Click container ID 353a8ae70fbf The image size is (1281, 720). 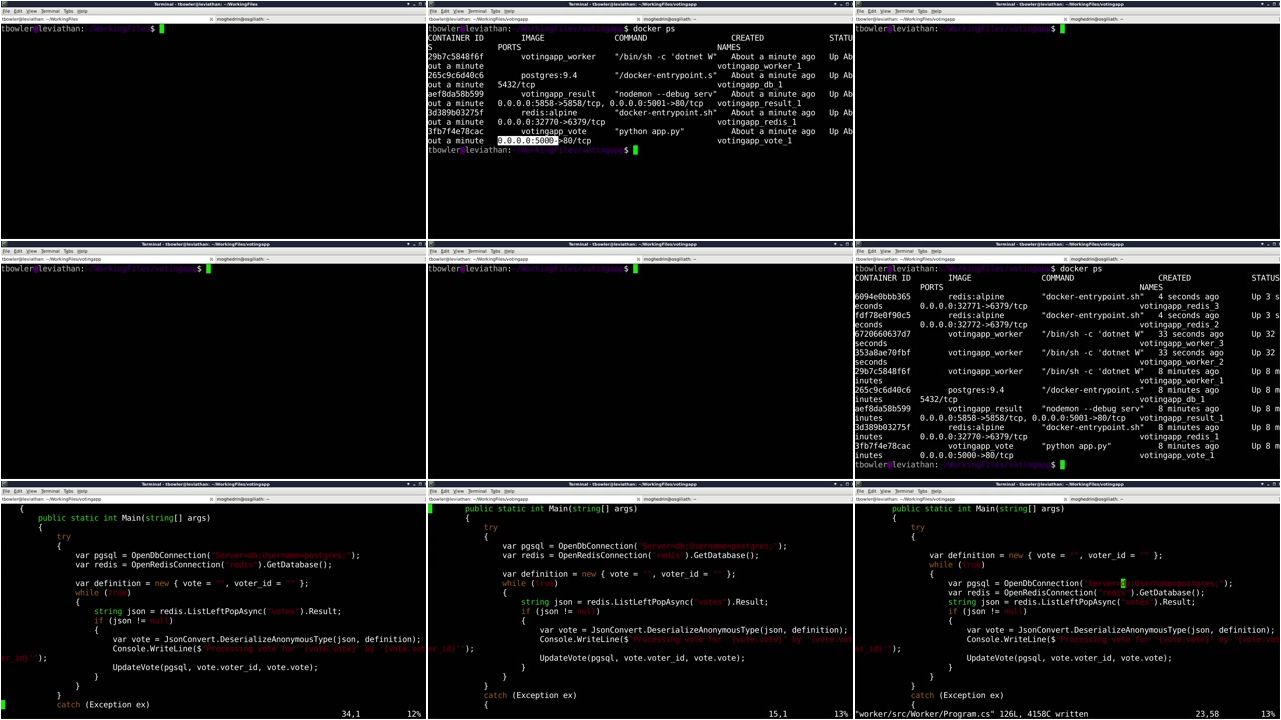883,353
